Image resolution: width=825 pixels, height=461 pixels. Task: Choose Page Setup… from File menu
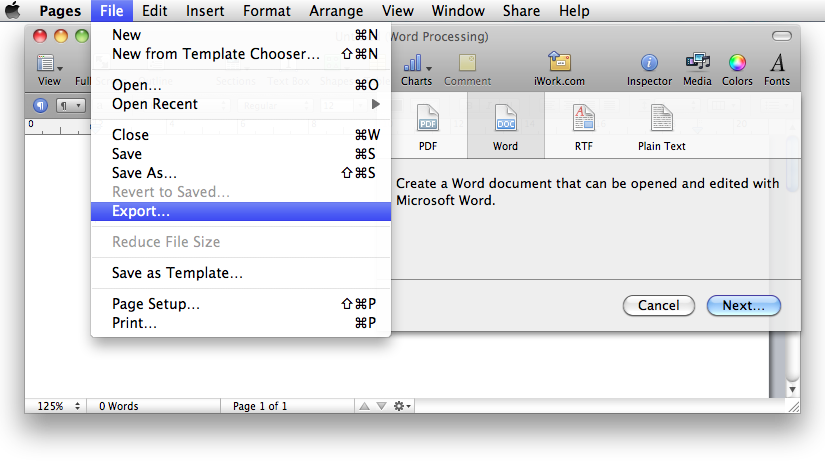pyautogui.click(x=241, y=304)
